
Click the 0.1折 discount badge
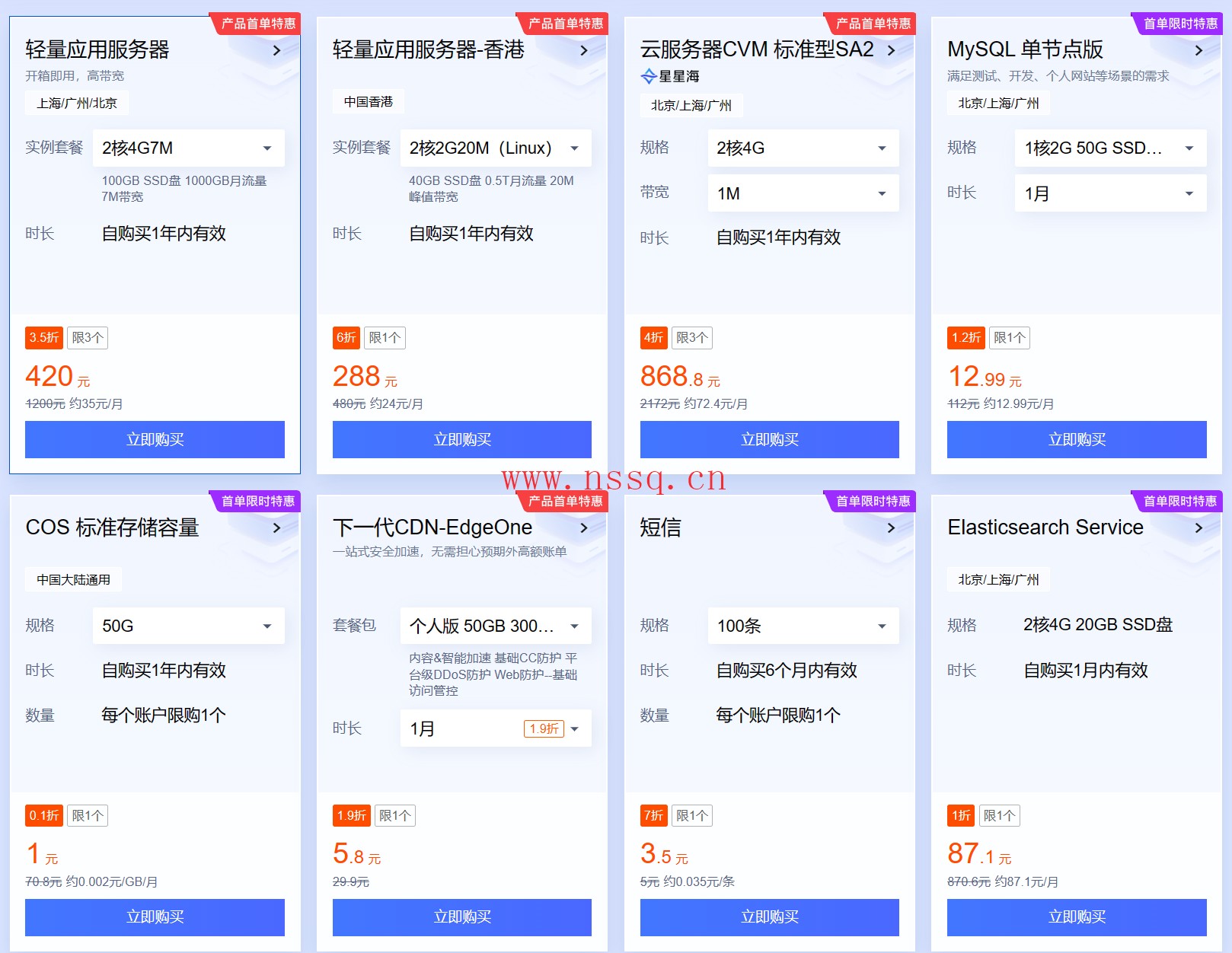[x=44, y=815]
